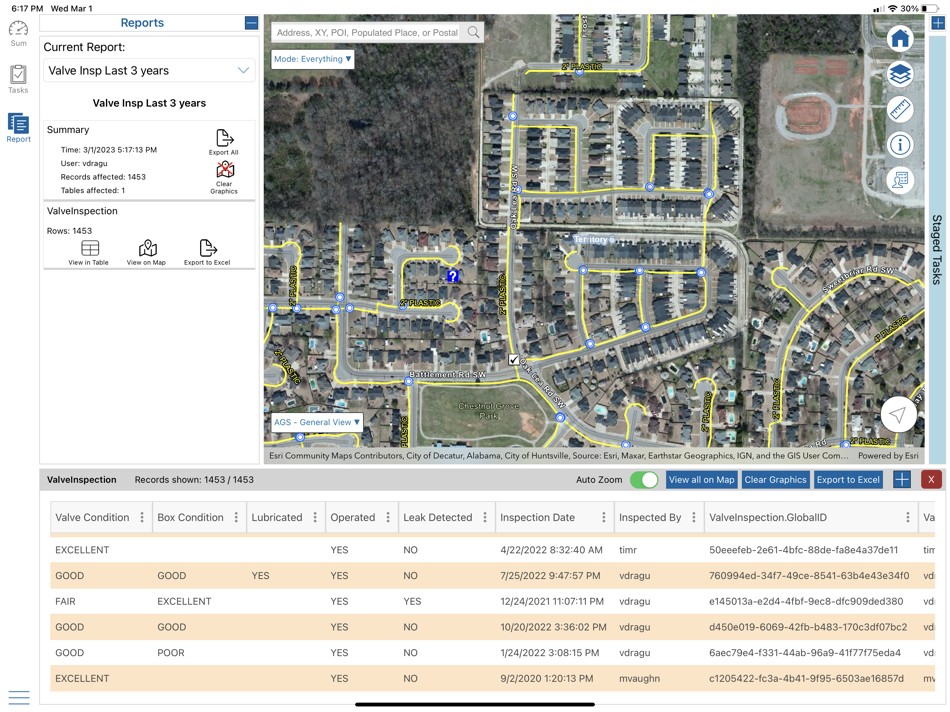Activate the measure ruler tool

coord(900,110)
